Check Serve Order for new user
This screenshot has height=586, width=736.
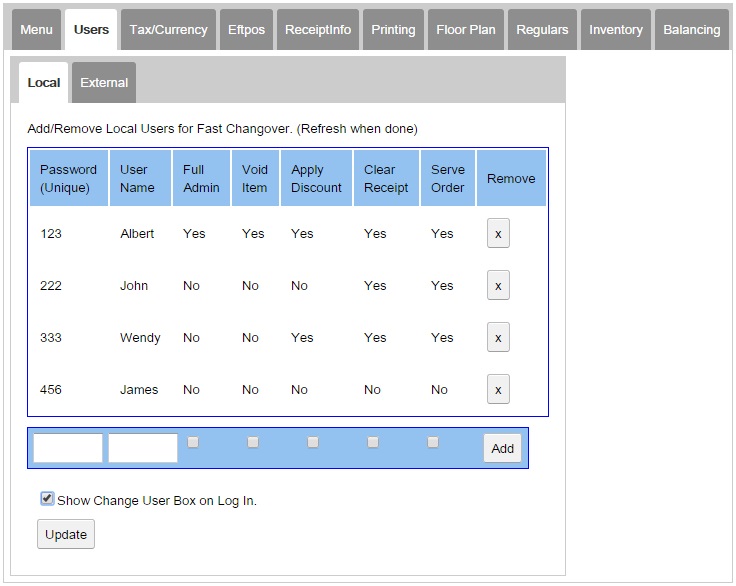tap(433, 442)
